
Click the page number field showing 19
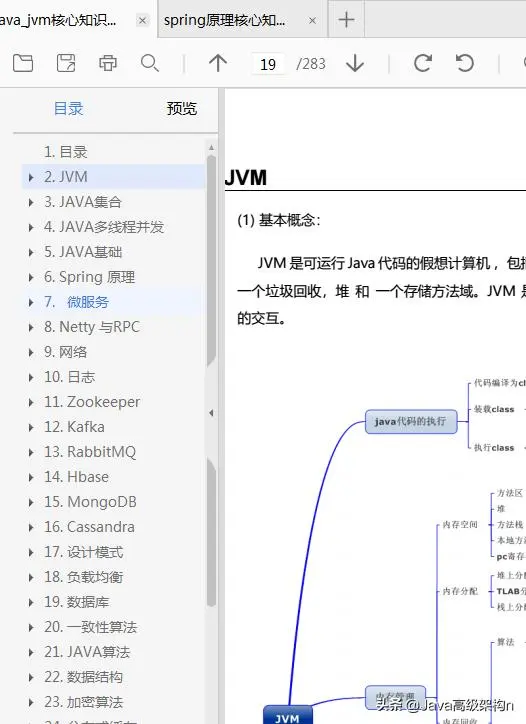pos(268,64)
